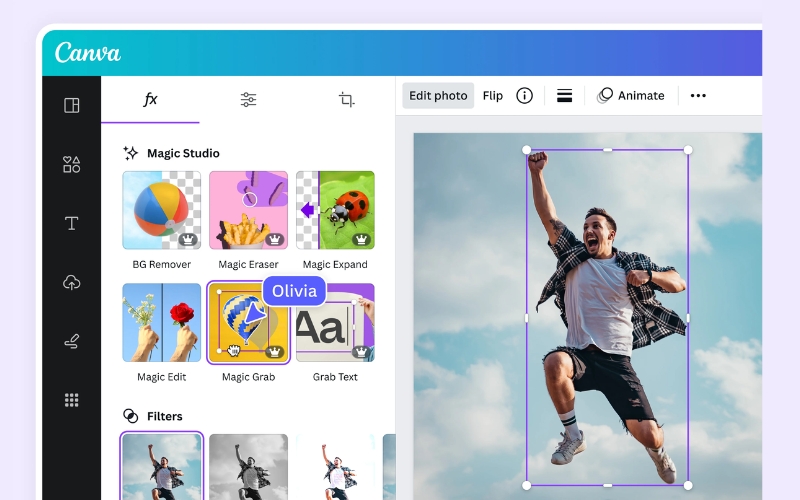Click the top-right corner resize handle
800x500 pixels.
[688, 150]
